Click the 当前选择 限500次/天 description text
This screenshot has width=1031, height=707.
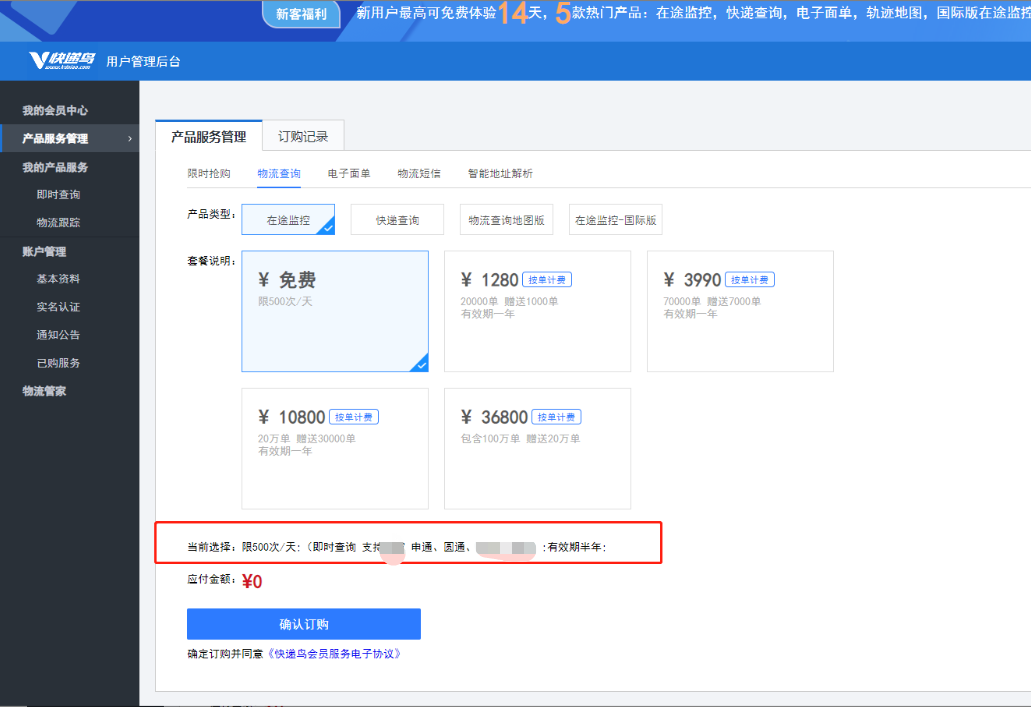(x=397, y=547)
